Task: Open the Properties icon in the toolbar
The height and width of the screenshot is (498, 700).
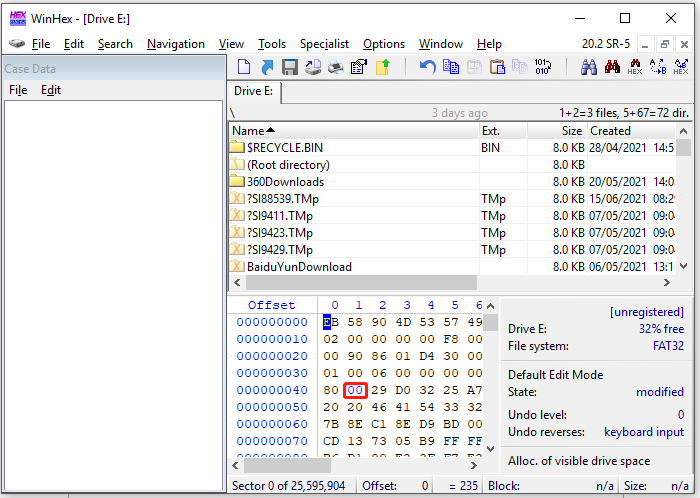Action: coord(359,68)
